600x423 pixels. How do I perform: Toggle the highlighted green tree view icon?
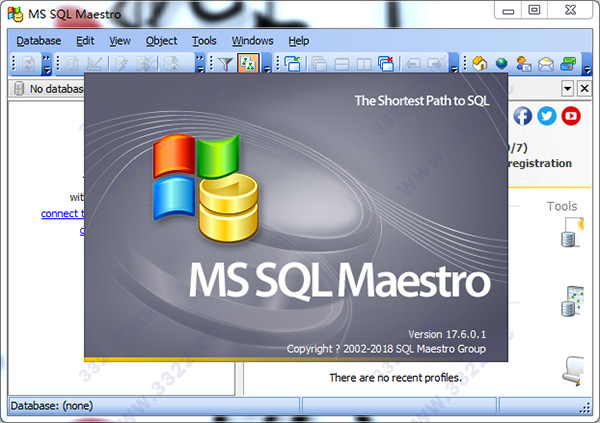pos(248,64)
